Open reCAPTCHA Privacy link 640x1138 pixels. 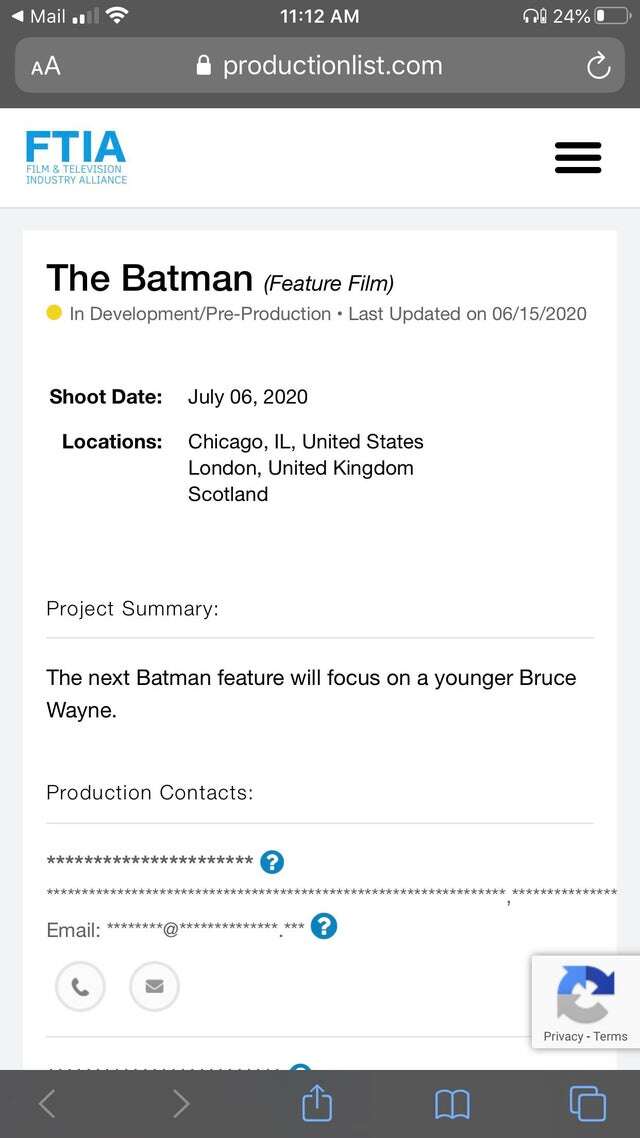(x=563, y=1036)
